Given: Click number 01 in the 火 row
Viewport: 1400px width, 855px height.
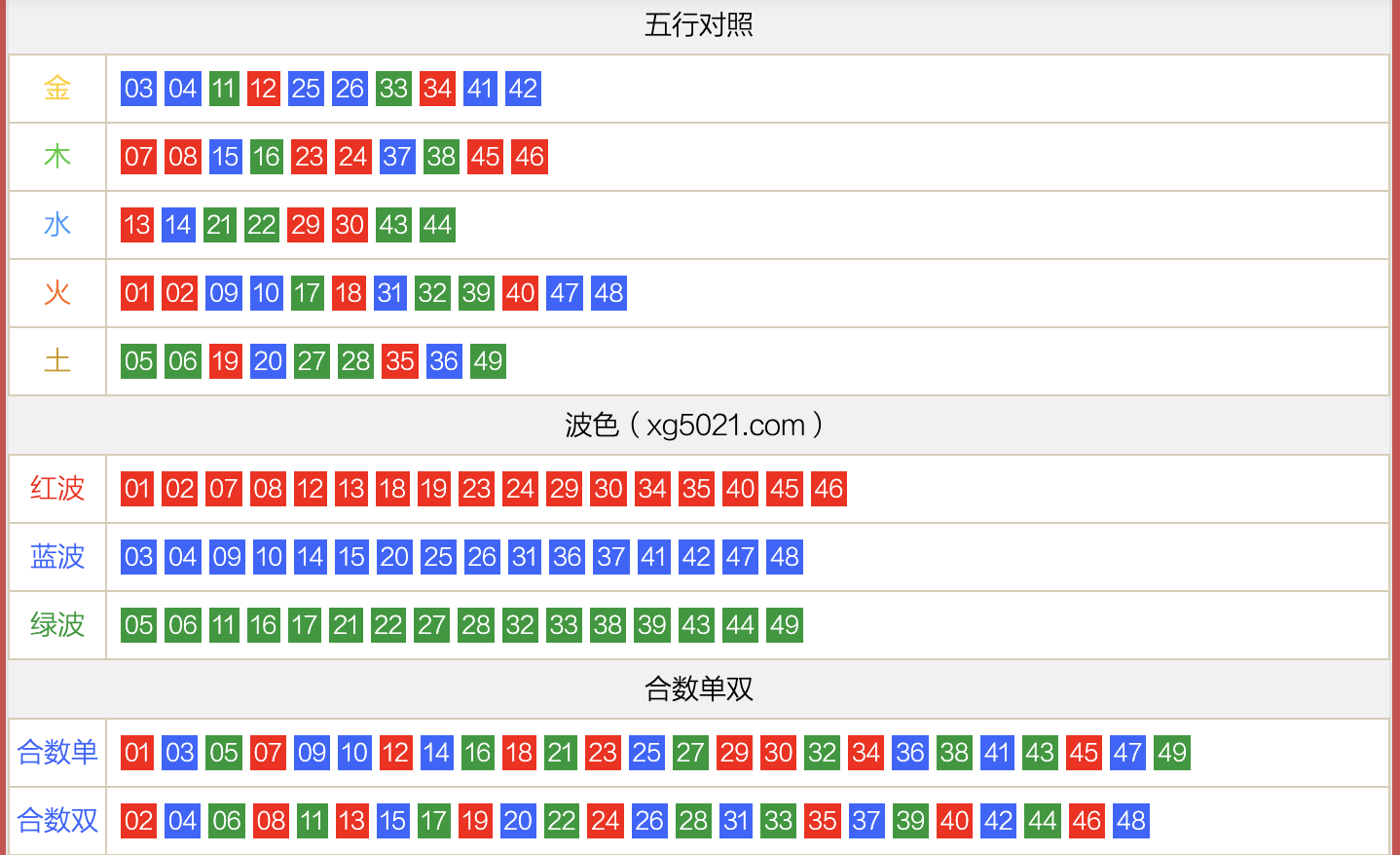Looking at the screenshot, I should click(138, 292).
